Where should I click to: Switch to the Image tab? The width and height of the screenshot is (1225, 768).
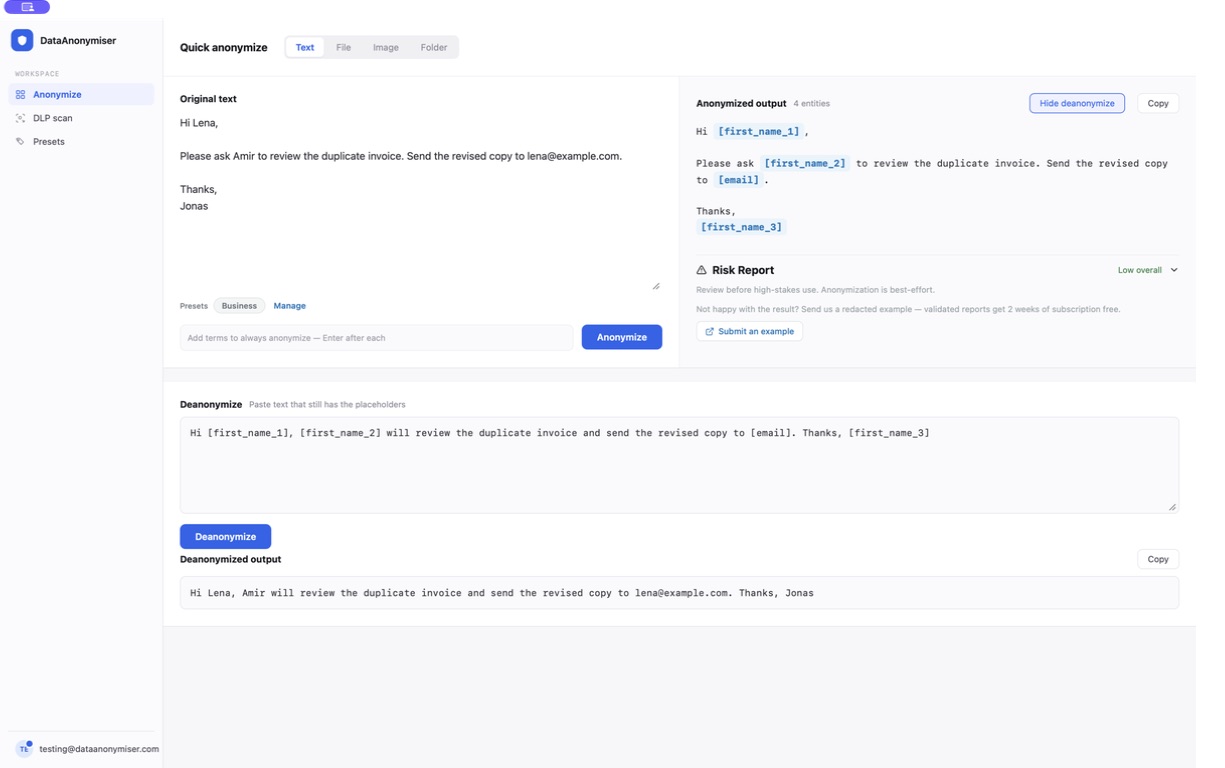[x=386, y=47]
